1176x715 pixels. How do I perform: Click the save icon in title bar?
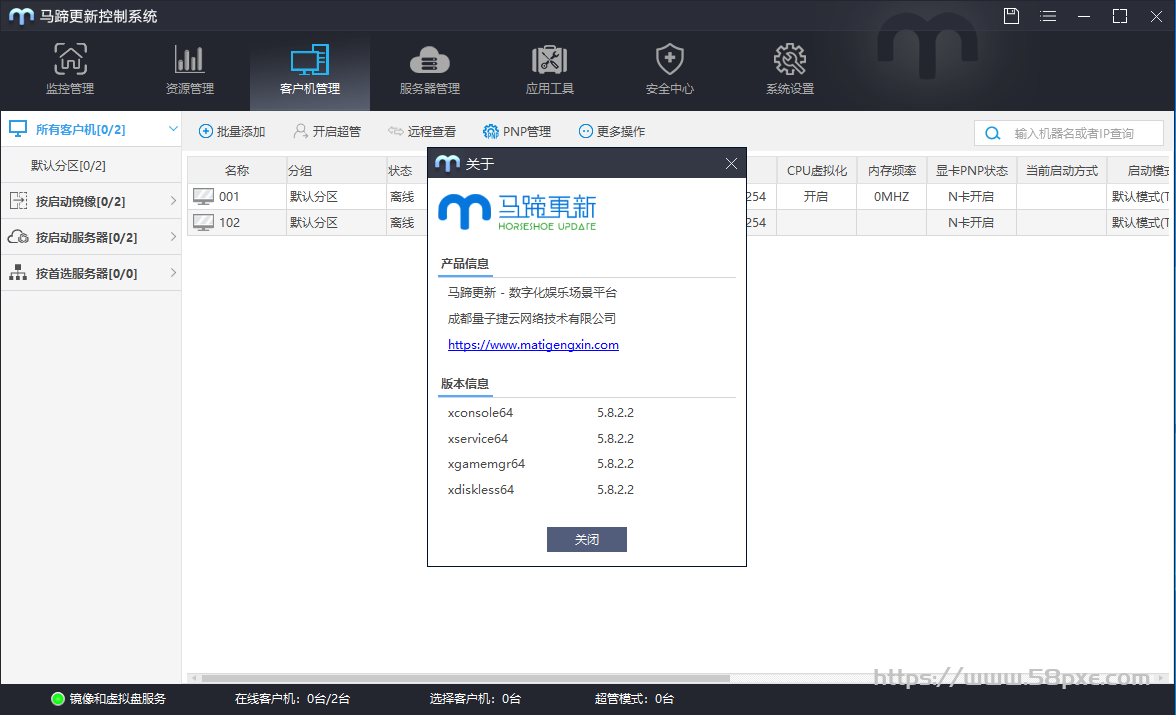click(1012, 16)
